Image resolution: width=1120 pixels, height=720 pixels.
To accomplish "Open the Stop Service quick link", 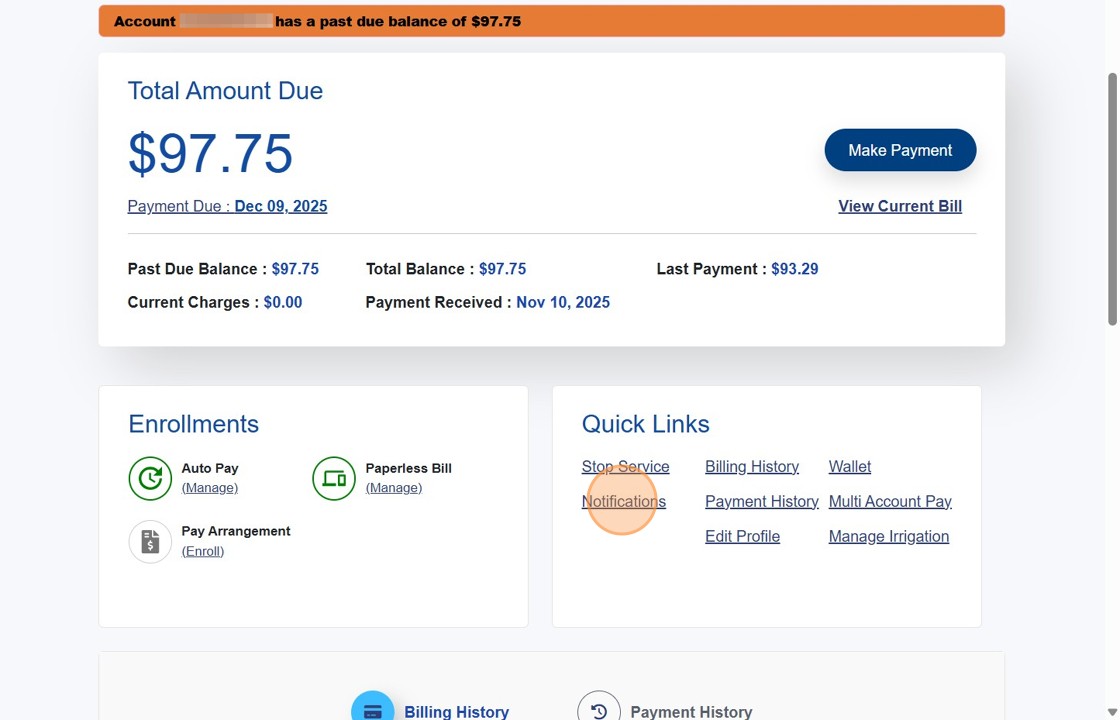I will click(x=625, y=467).
